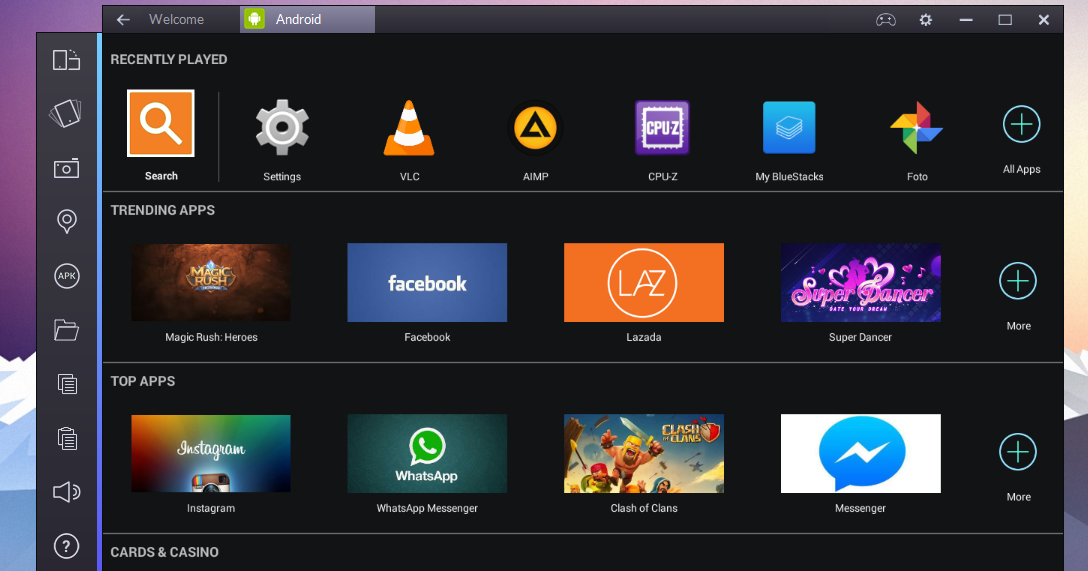This screenshot has height=571, width=1088.
Task: Click the "All Apps" label
Action: coord(1021,169)
